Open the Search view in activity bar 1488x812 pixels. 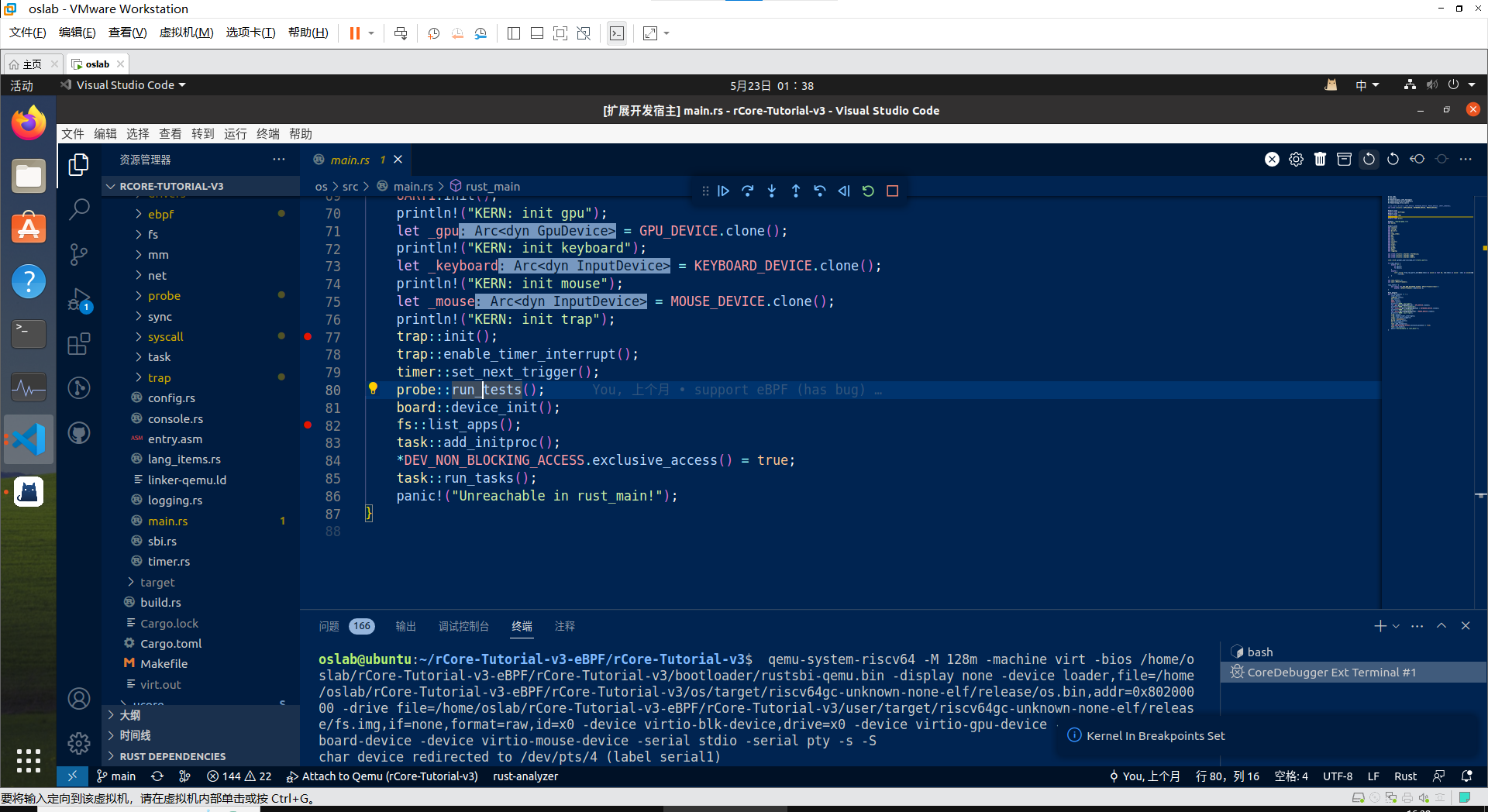coord(78,209)
